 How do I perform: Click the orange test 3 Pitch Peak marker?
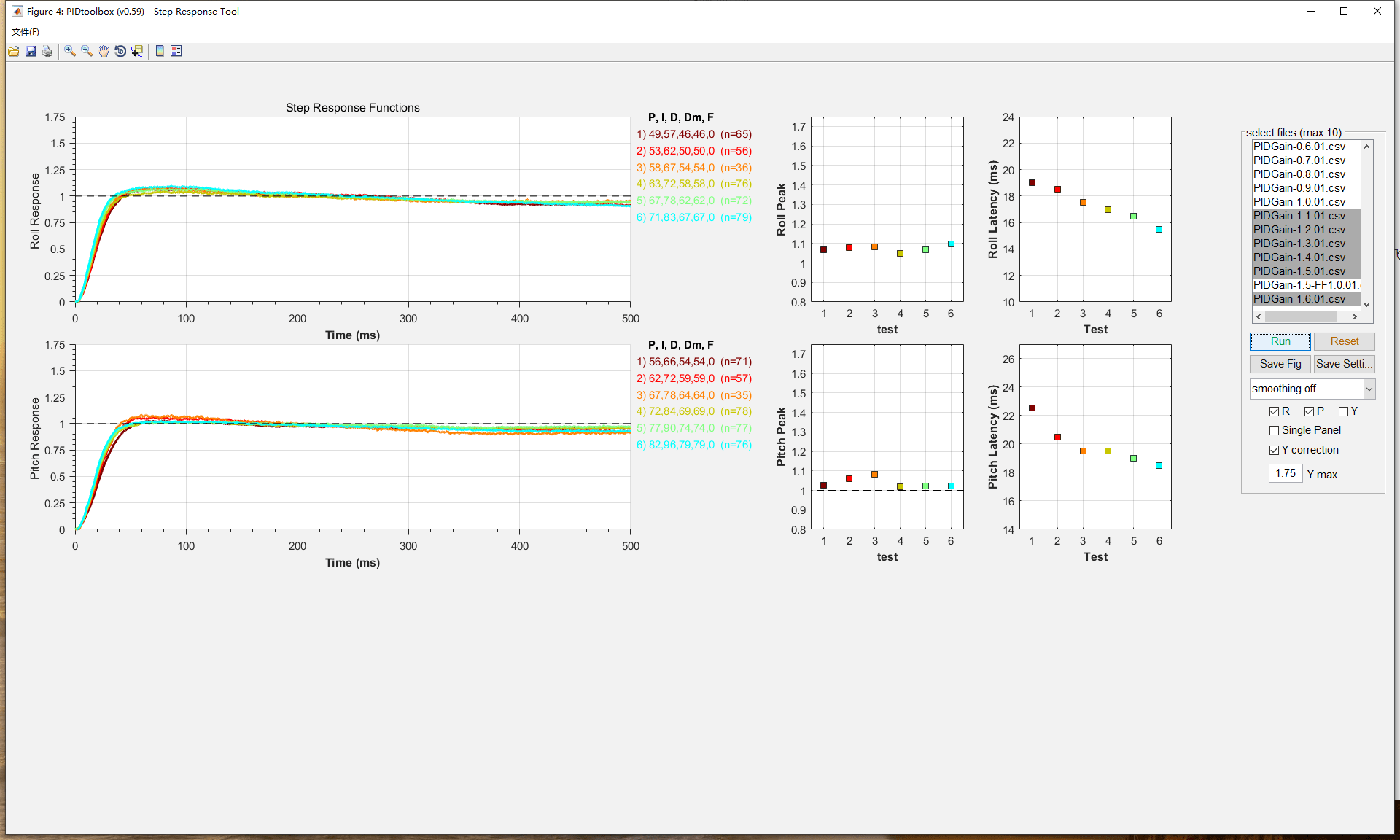point(874,475)
